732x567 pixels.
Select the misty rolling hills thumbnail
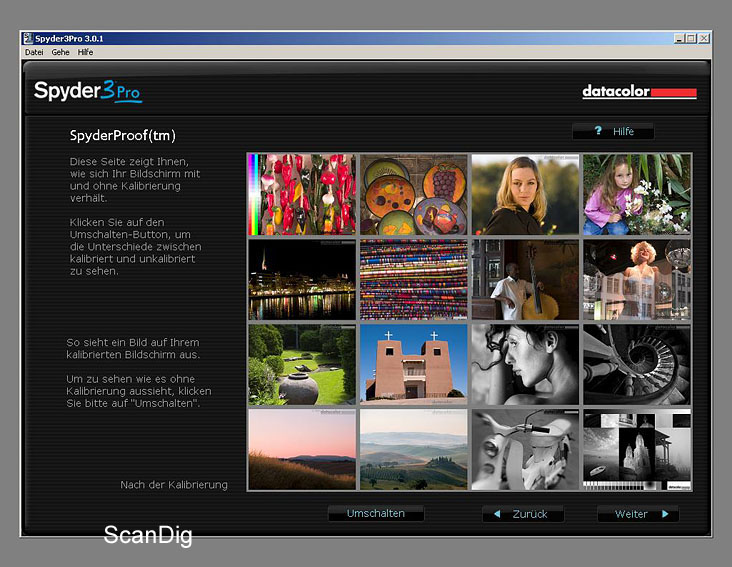414,449
